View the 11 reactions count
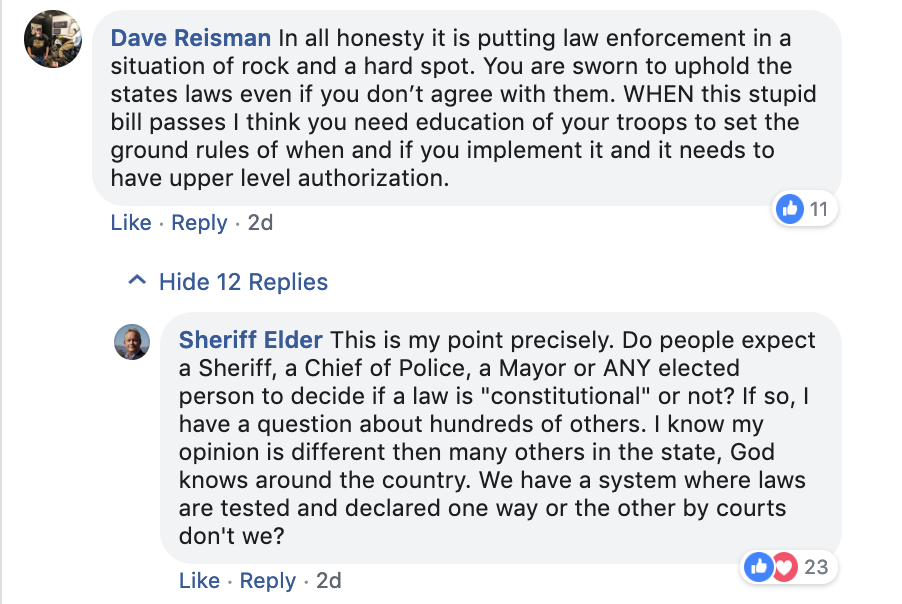 pos(819,209)
